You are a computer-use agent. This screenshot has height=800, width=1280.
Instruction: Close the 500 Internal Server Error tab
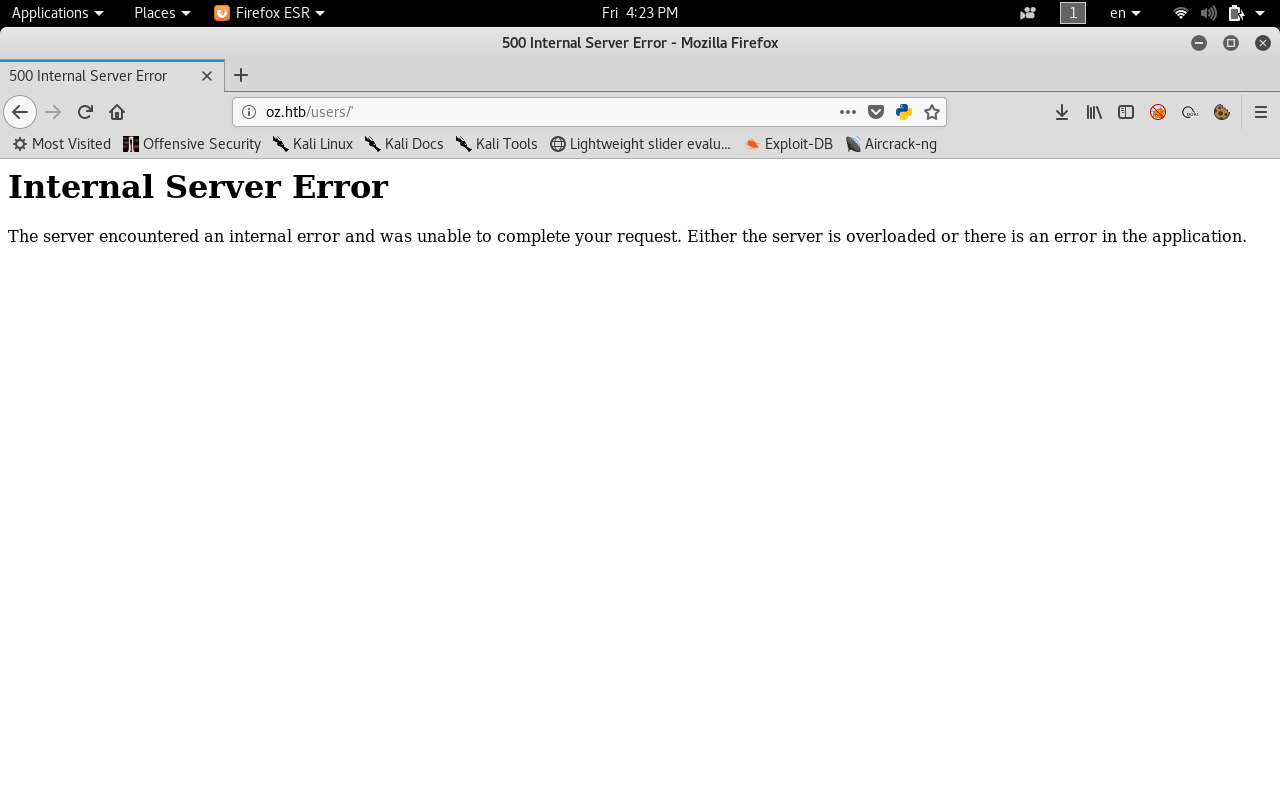click(207, 76)
